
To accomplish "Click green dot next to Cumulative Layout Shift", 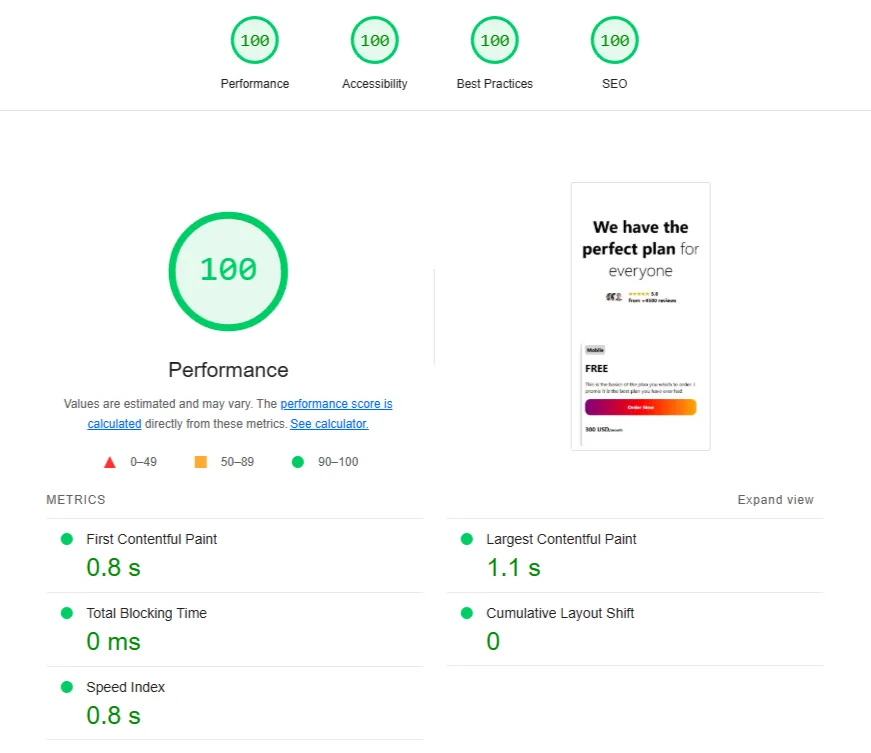I will (467, 613).
